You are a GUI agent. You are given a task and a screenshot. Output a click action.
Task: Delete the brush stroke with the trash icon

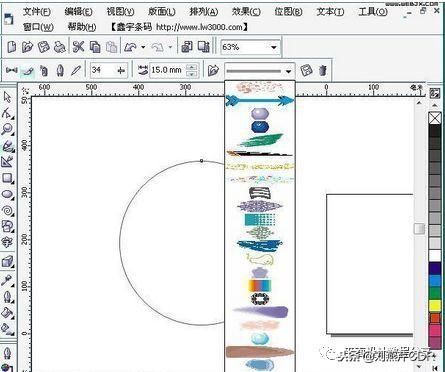[x=322, y=70]
